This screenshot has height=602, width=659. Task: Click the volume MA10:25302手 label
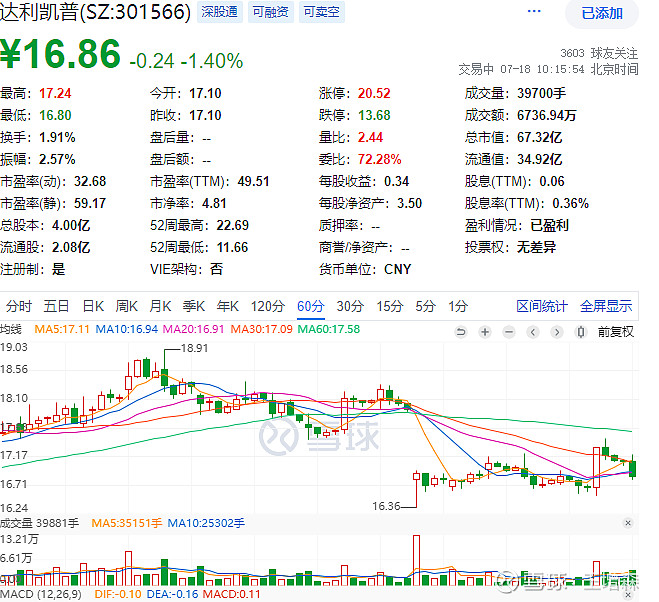tap(206, 523)
